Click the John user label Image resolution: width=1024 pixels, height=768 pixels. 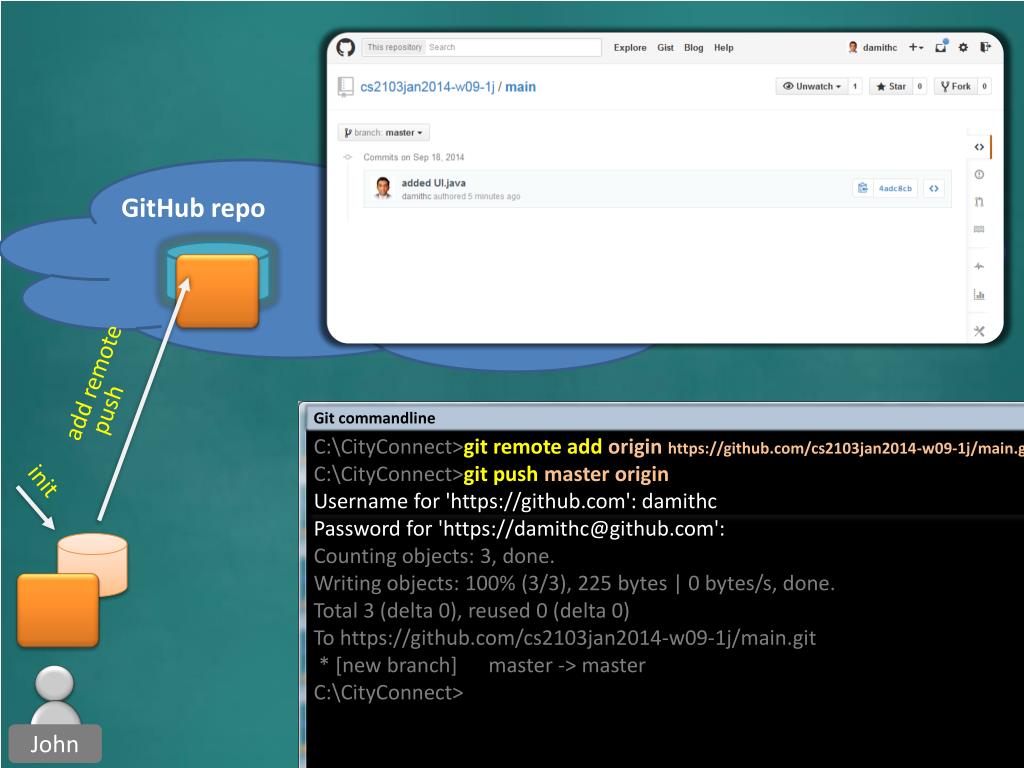click(55, 744)
